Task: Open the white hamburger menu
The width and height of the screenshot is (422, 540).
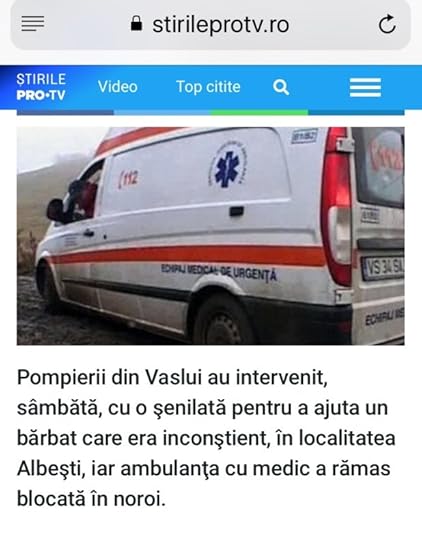Action: [365, 87]
